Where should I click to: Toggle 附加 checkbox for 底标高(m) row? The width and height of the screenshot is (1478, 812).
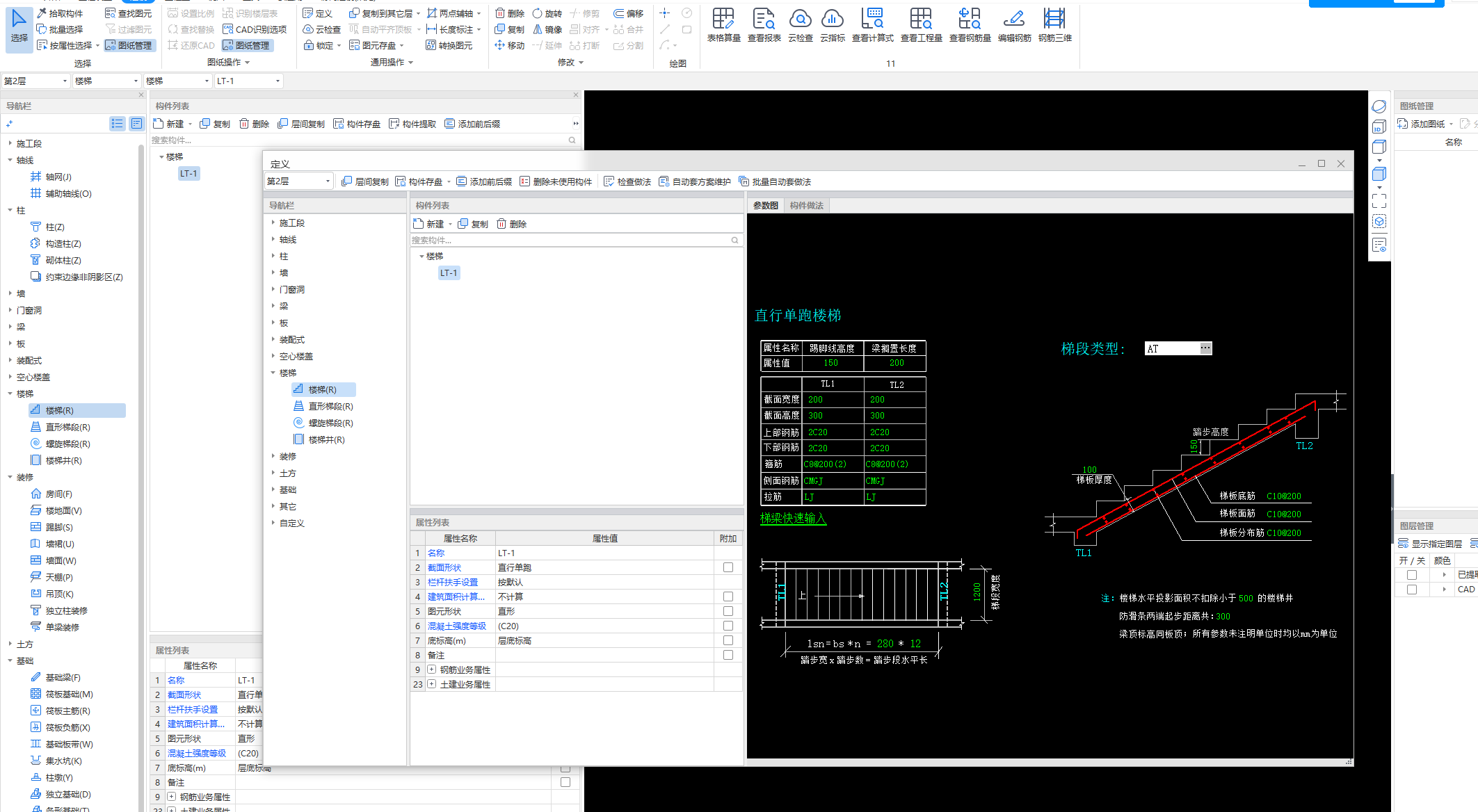728,640
